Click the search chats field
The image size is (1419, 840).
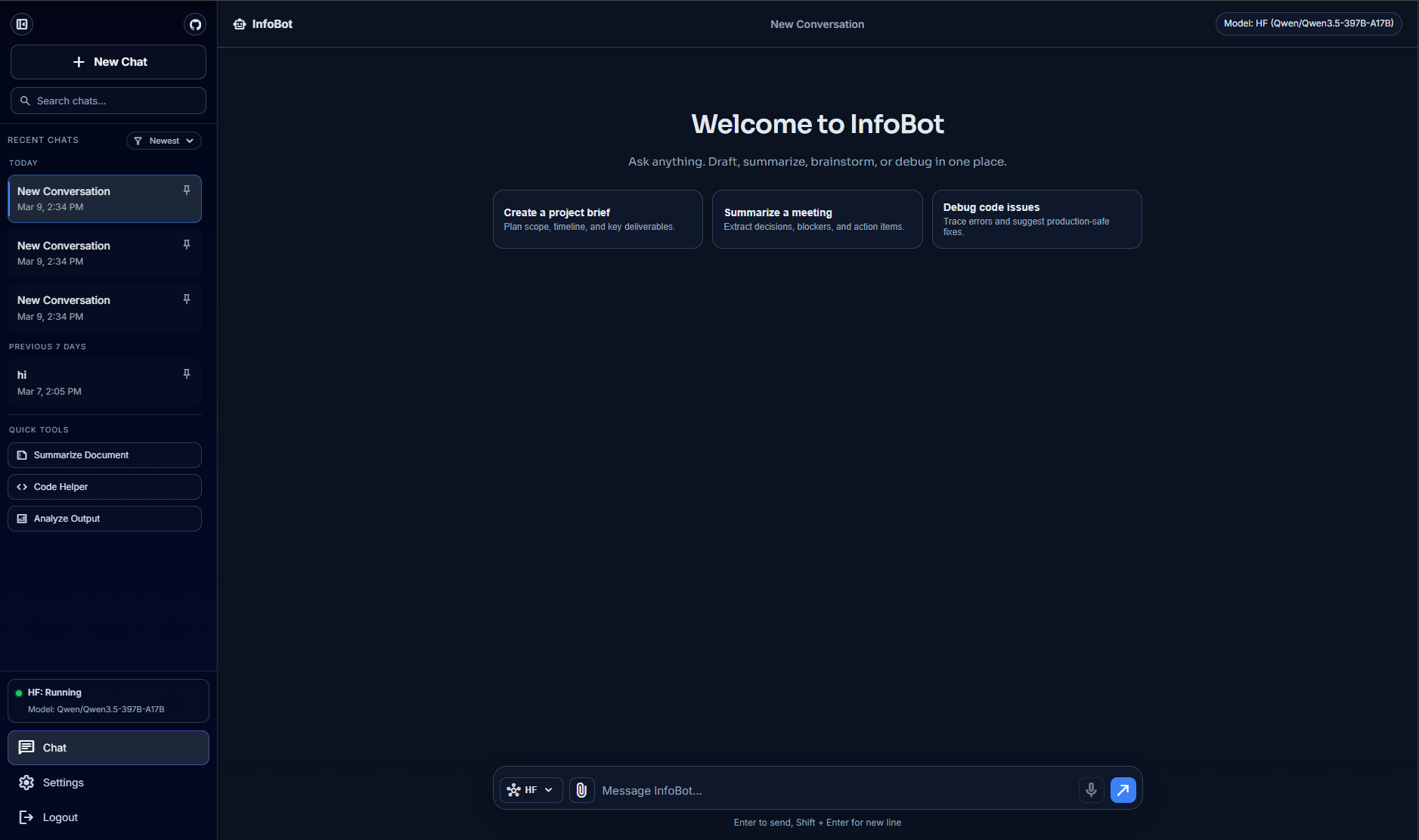pos(108,100)
